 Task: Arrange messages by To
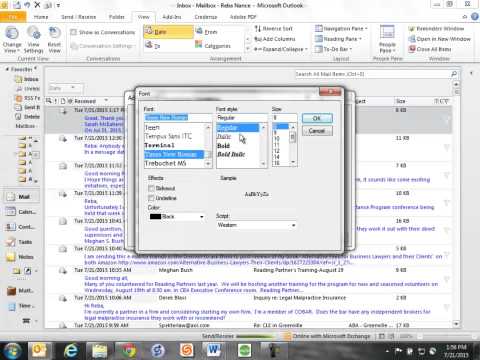[x=153, y=46]
